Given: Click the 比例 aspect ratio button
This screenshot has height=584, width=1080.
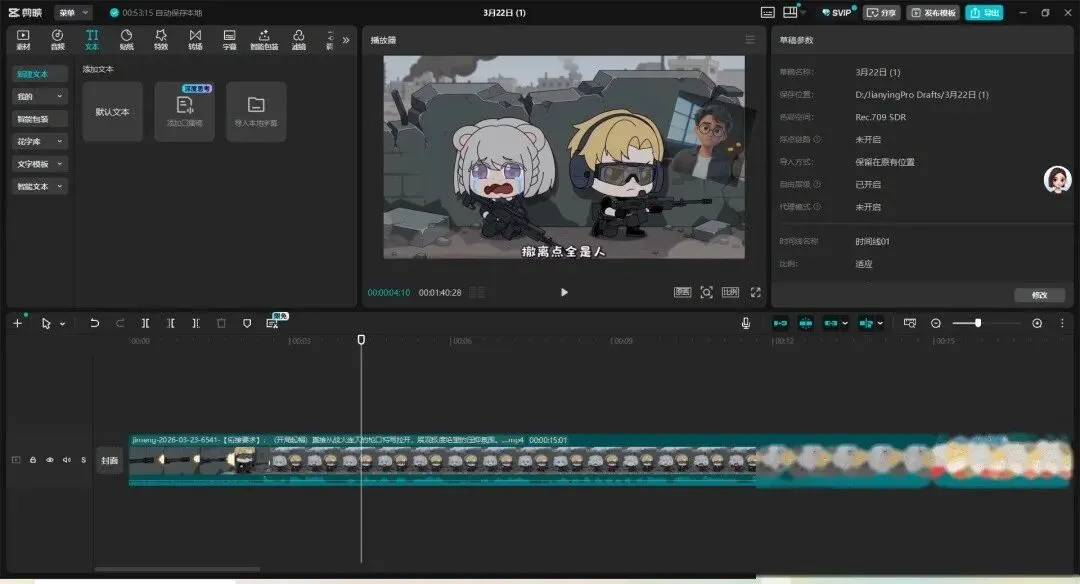Looking at the screenshot, I should 730,292.
